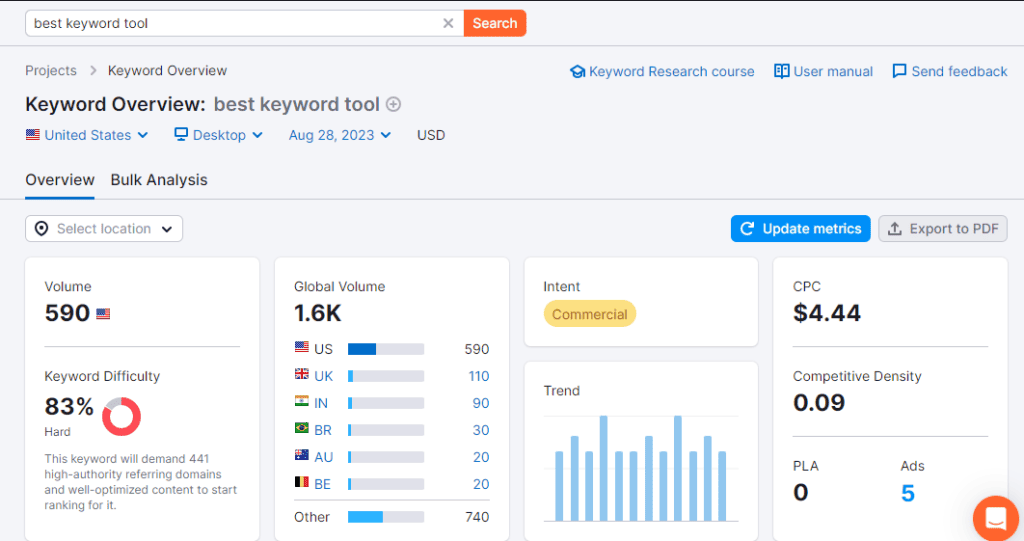Click the US flag next to Volume 590
The height and width of the screenshot is (541, 1024).
103,314
